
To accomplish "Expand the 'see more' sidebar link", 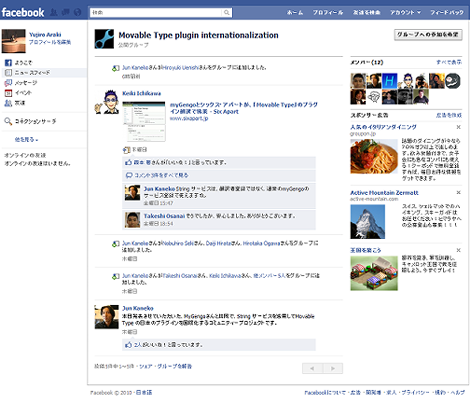I will [26, 140].
